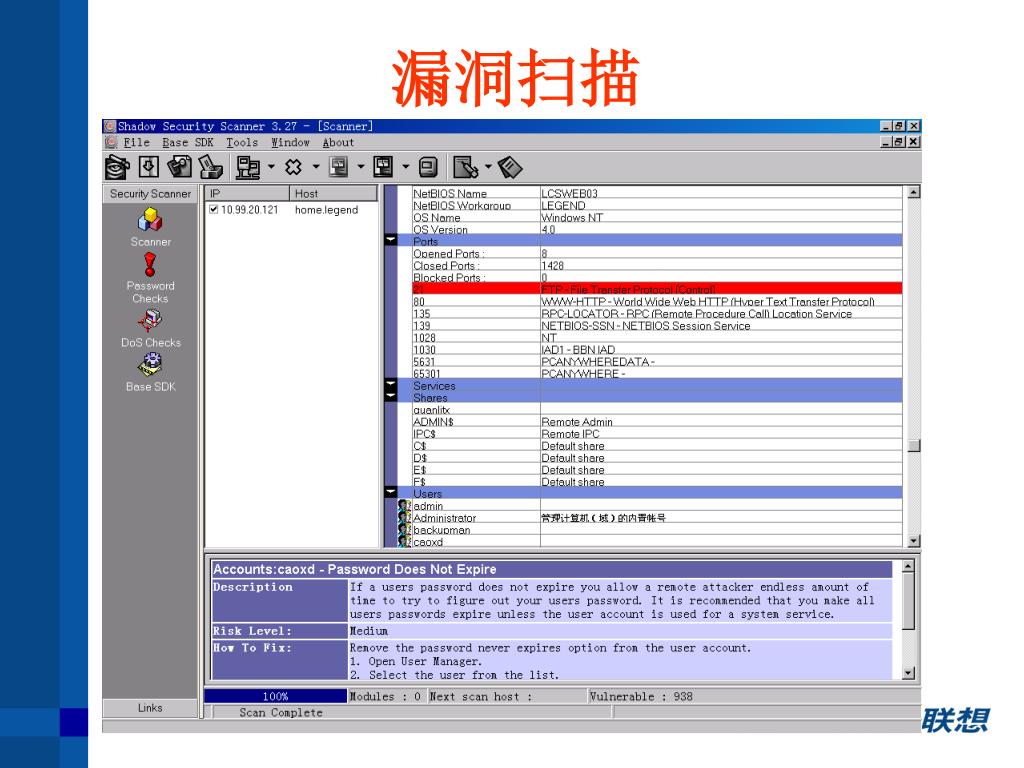The height and width of the screenshot is (768, 1024).
Task: Select the port 80 WWW-HTTP row
Action: pyautogui.click(x=657, y=301)
